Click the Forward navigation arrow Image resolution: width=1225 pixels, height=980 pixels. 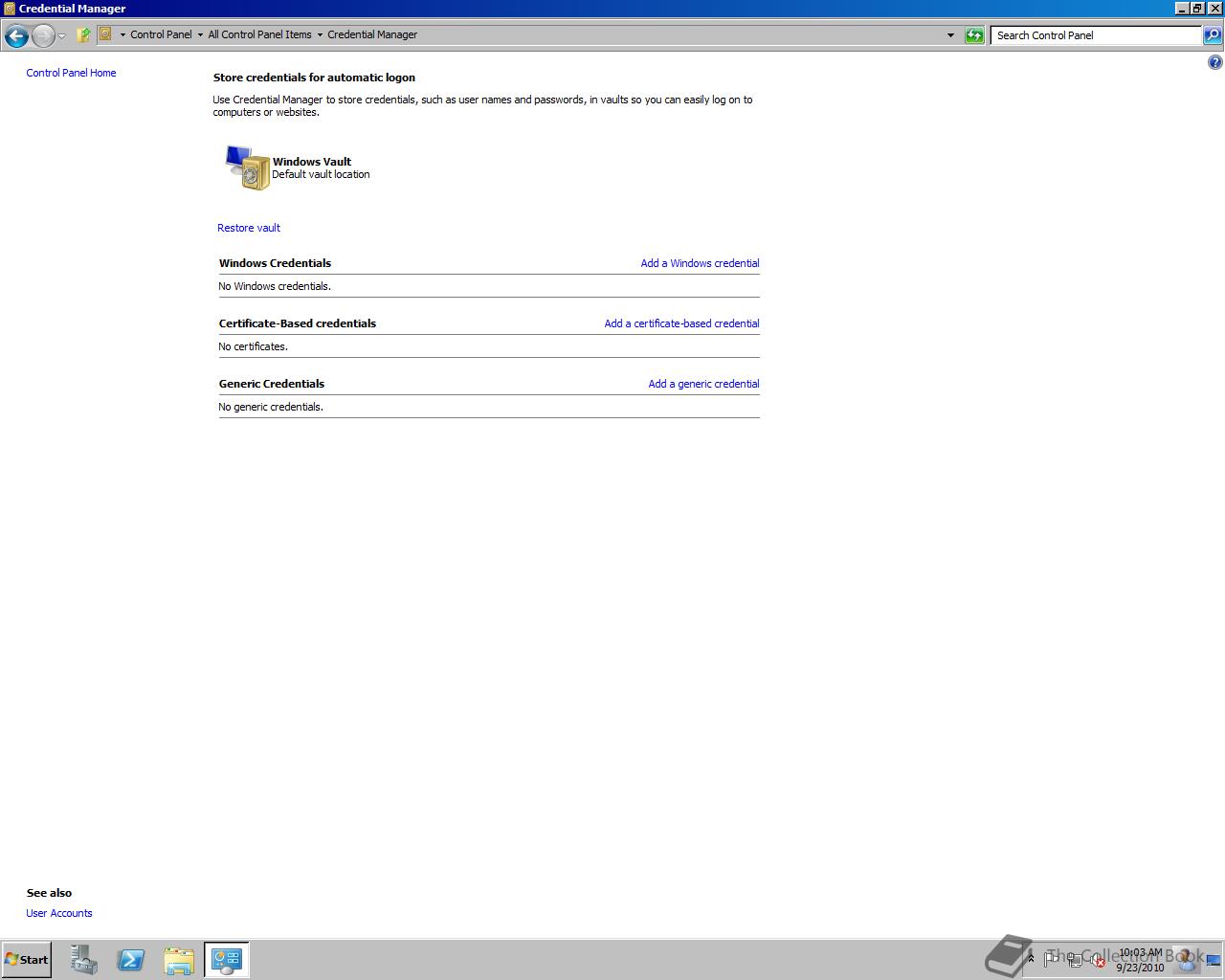tap(43, 35)
